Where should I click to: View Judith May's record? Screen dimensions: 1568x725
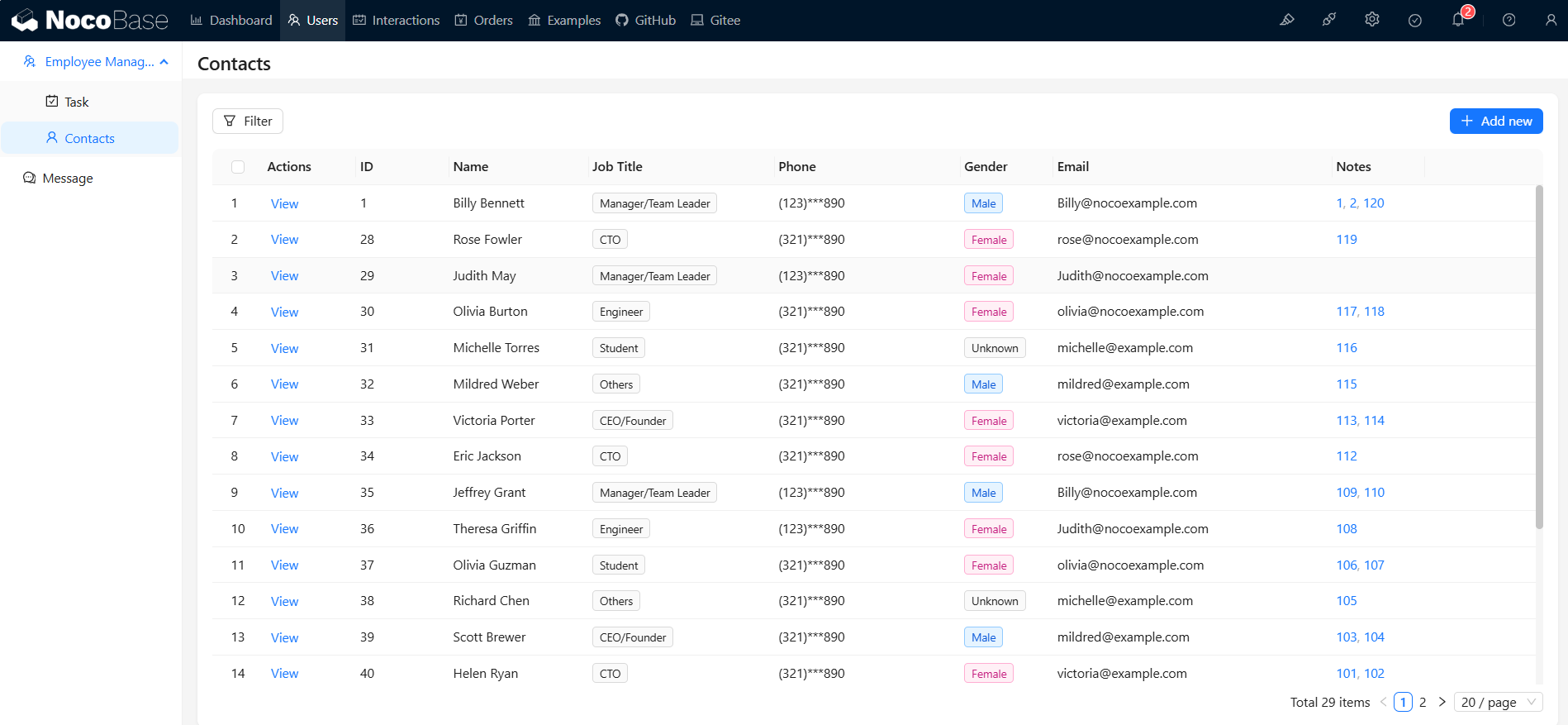pos(284,276)
